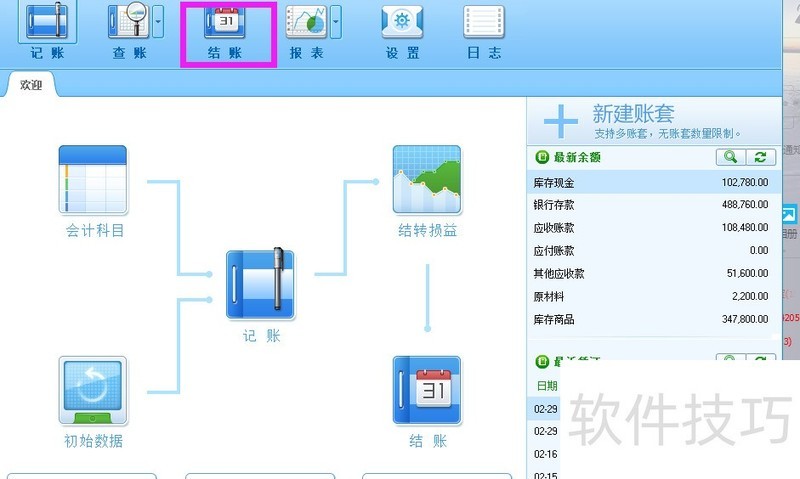Open the 报表 chart toolbar icon
The height and width of the screenshot is (479, 800).
point(306,21)
